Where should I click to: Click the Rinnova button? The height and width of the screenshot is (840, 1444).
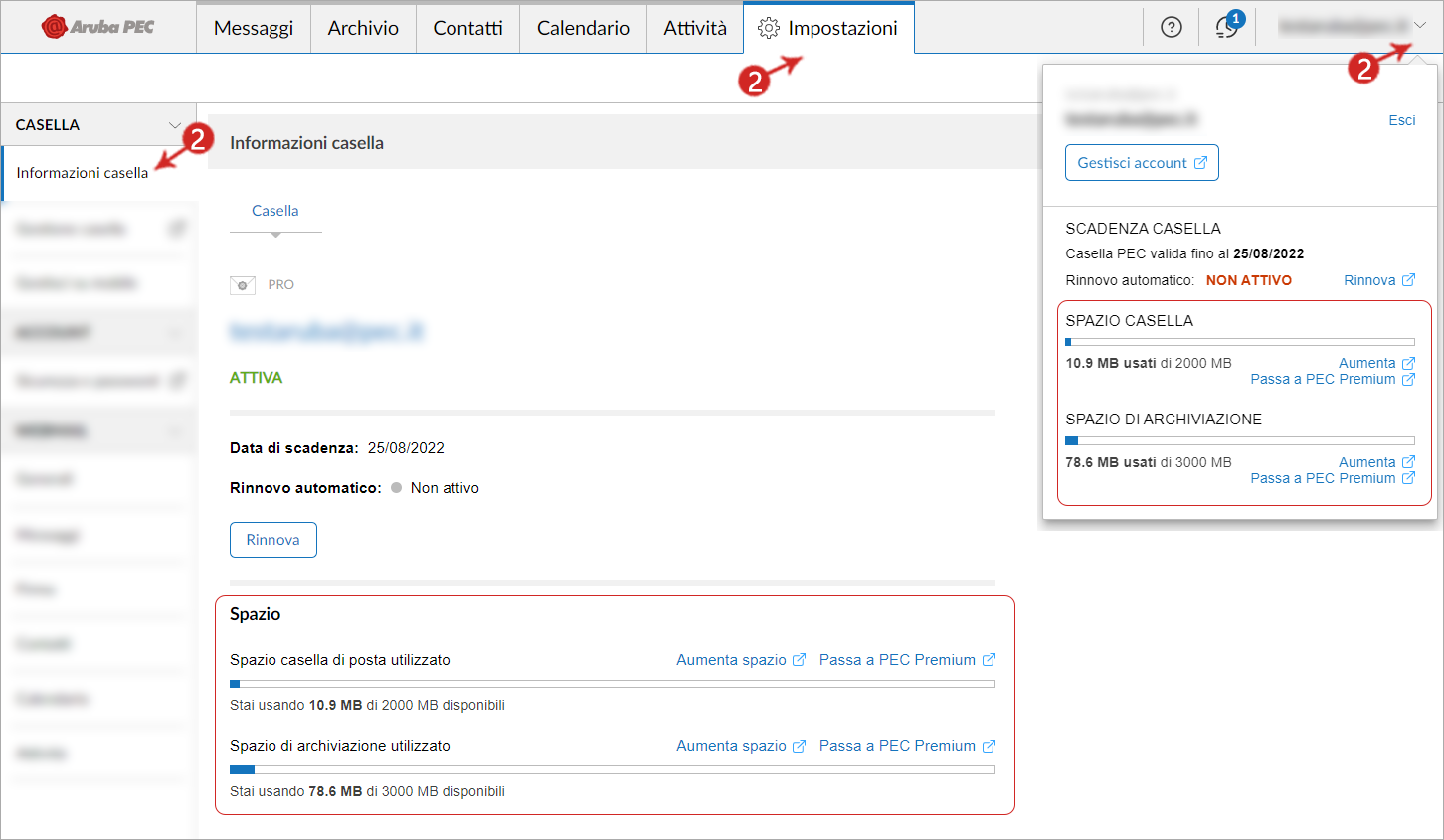click(272, 539)
